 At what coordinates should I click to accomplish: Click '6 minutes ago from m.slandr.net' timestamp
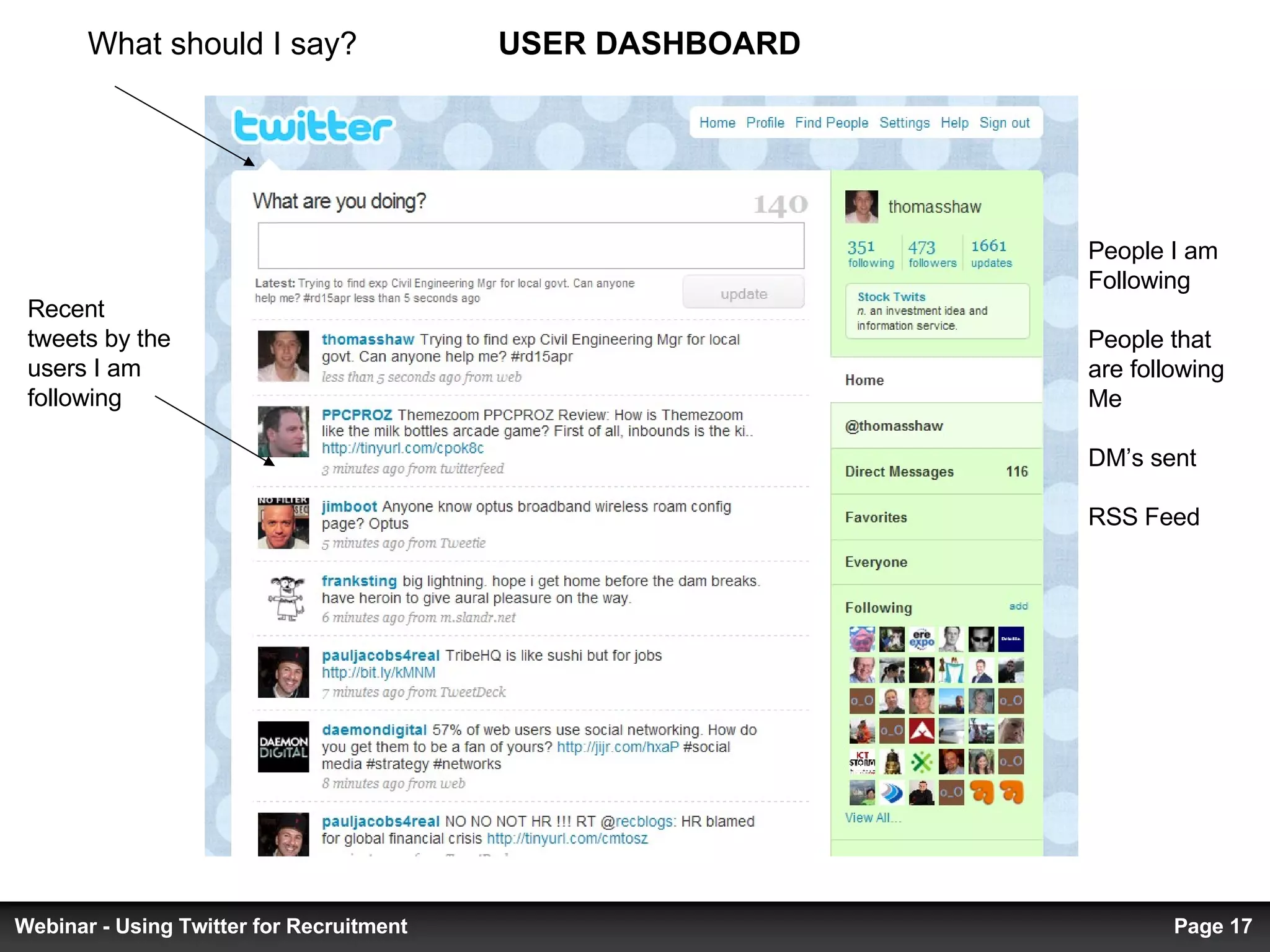[419, 617]
